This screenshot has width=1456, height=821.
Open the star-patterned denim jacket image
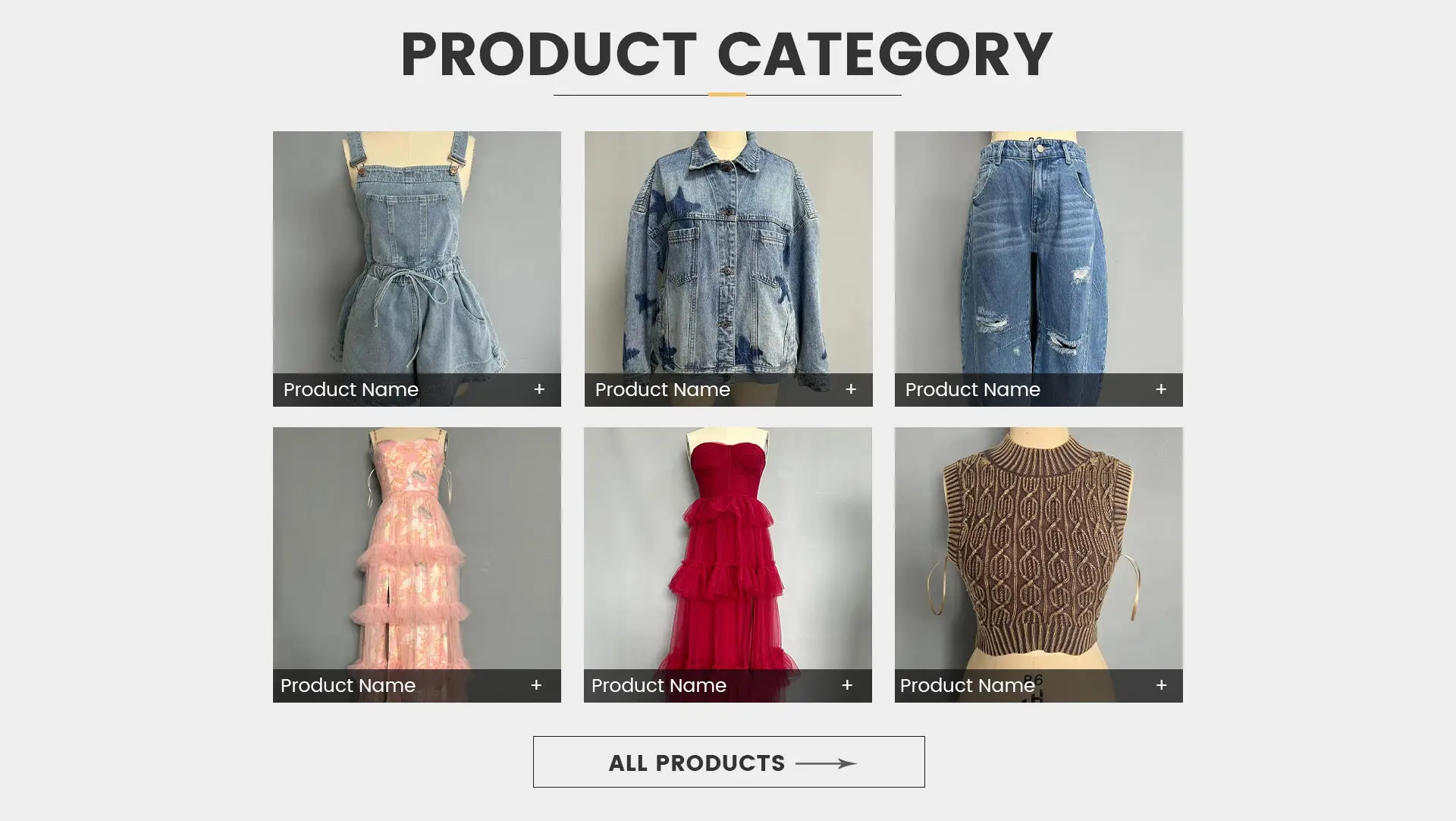tap(728, 253)
